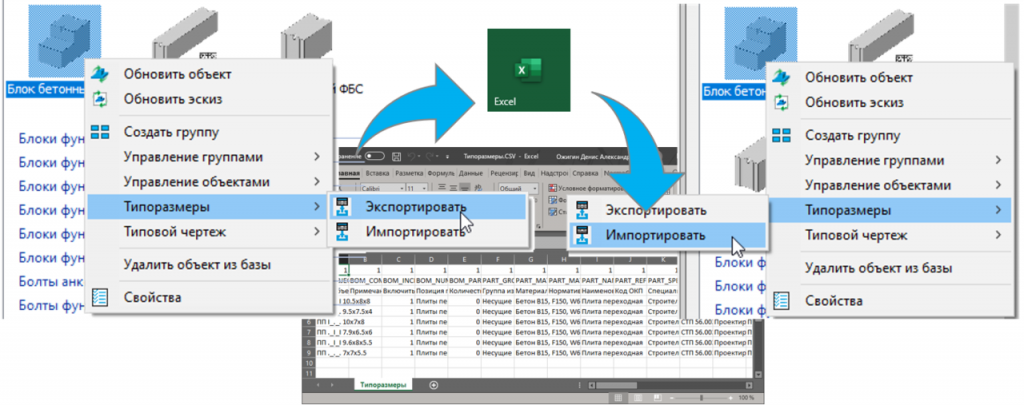Open the Справка ribbon tab
The image size is (1024, 405).
586,174
